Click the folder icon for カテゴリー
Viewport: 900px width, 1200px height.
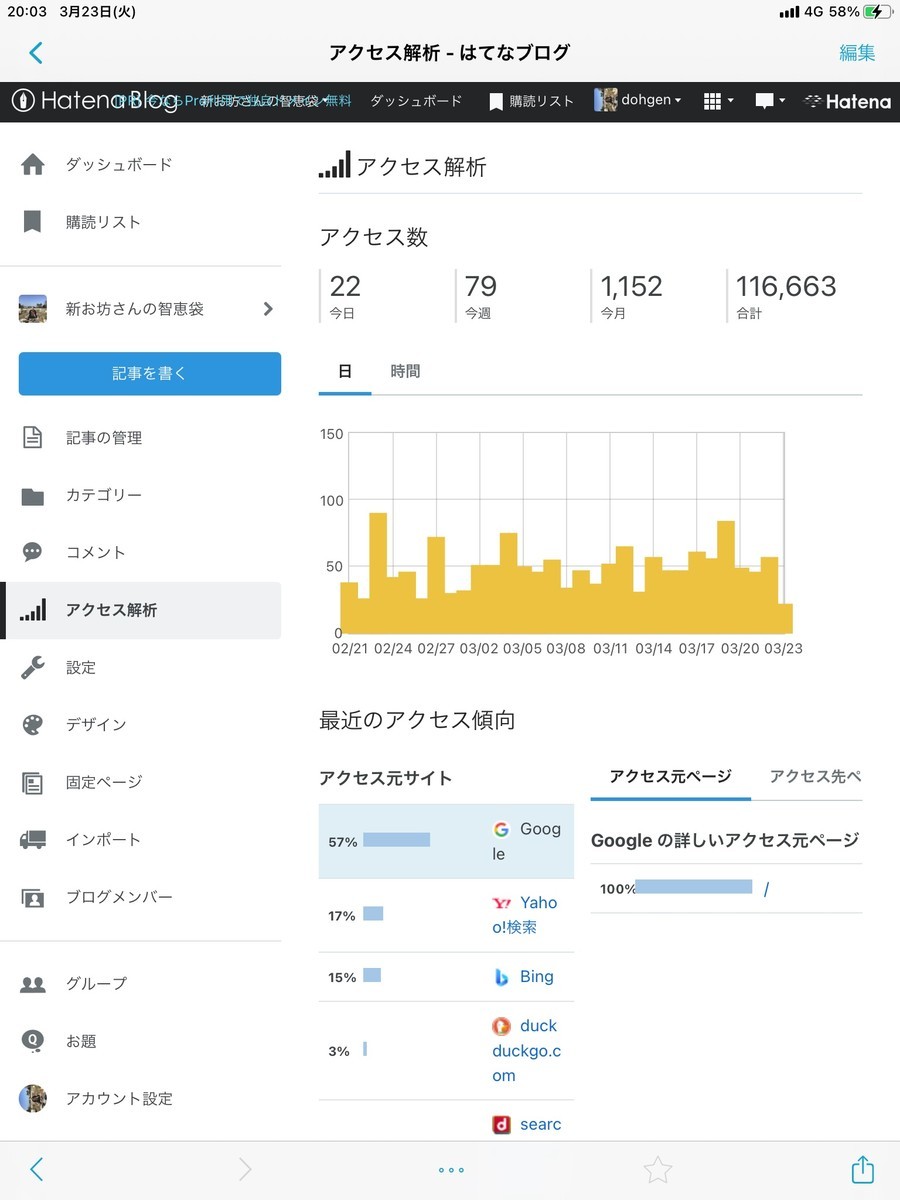coord(33,495)
